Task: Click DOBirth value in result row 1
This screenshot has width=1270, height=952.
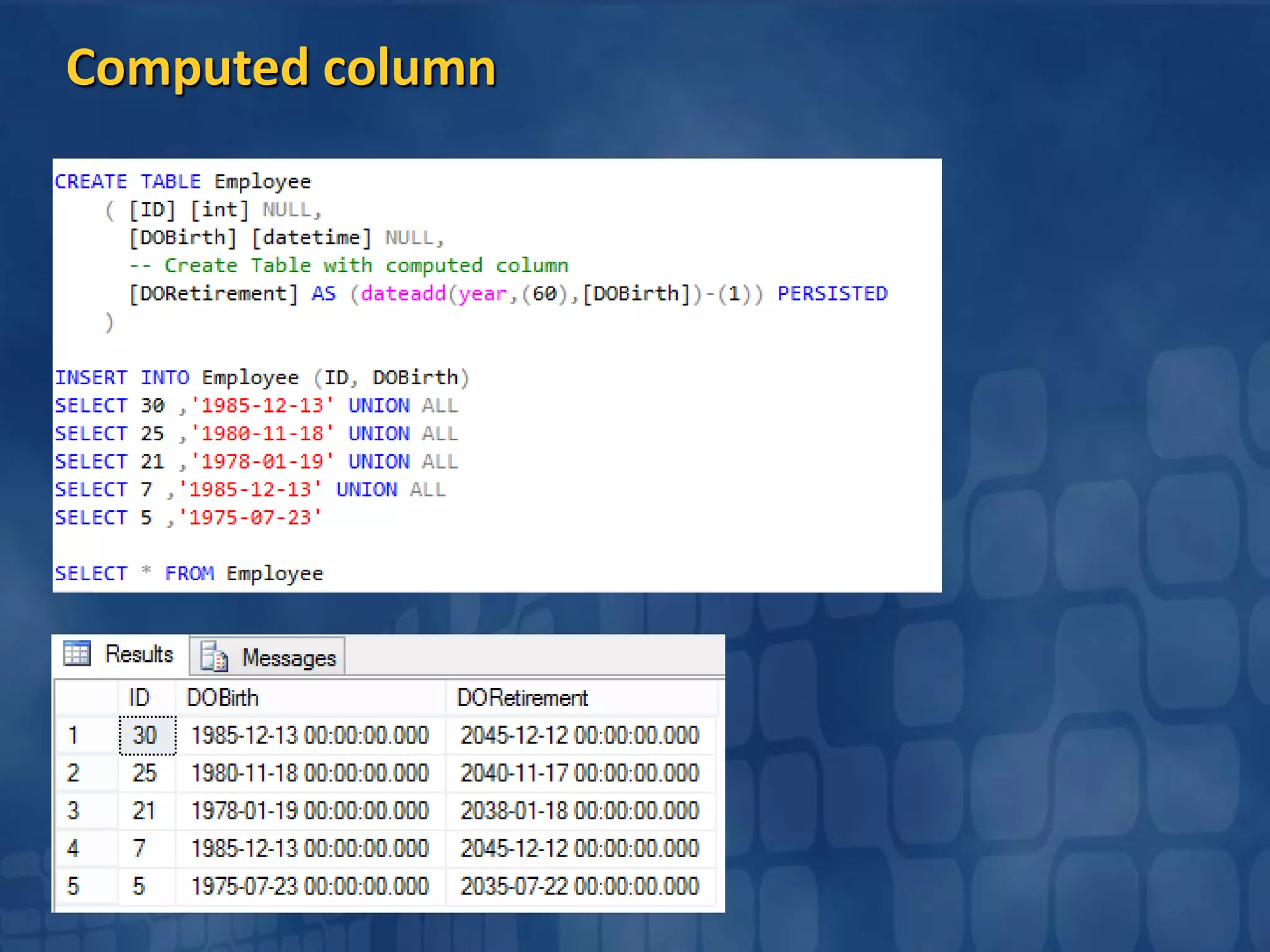Action: pos(311,735)
